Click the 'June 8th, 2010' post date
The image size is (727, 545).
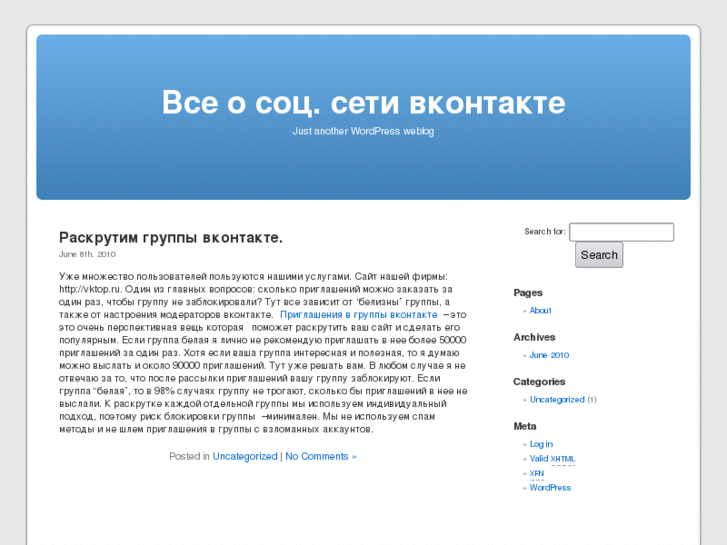point(87,254)
